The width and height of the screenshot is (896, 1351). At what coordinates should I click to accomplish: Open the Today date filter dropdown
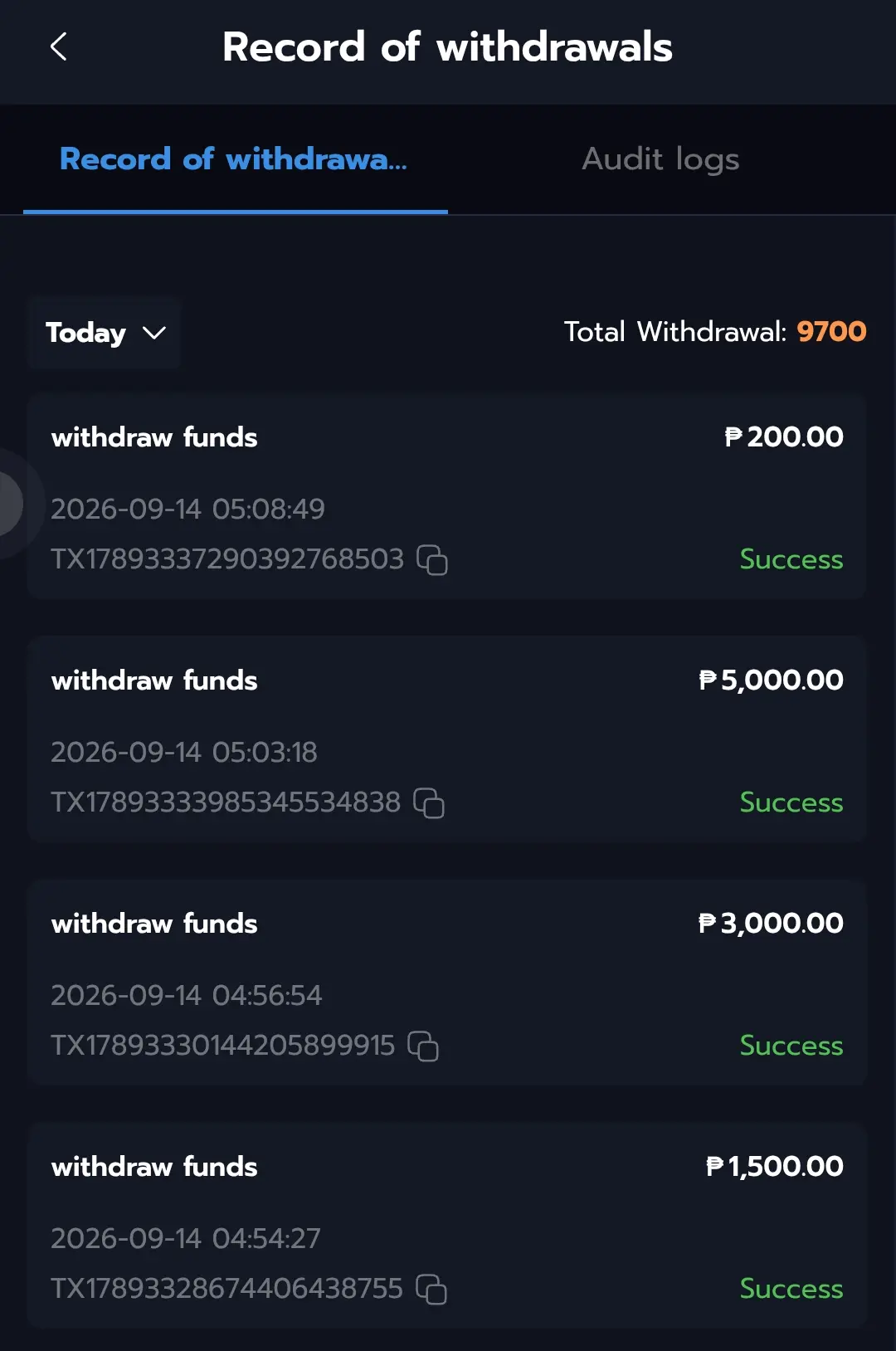pyautogui.click(x=105, y=333)
